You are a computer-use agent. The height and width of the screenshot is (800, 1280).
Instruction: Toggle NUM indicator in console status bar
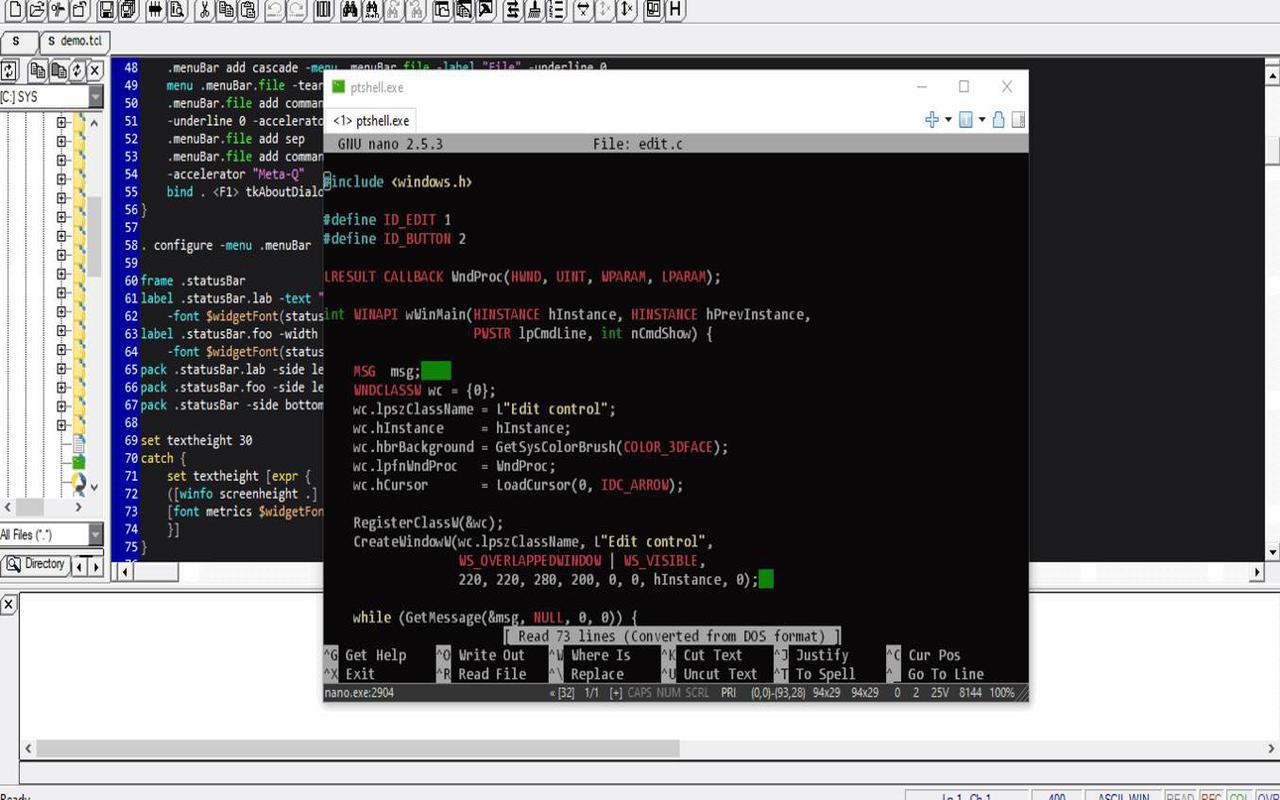point(668,692)
